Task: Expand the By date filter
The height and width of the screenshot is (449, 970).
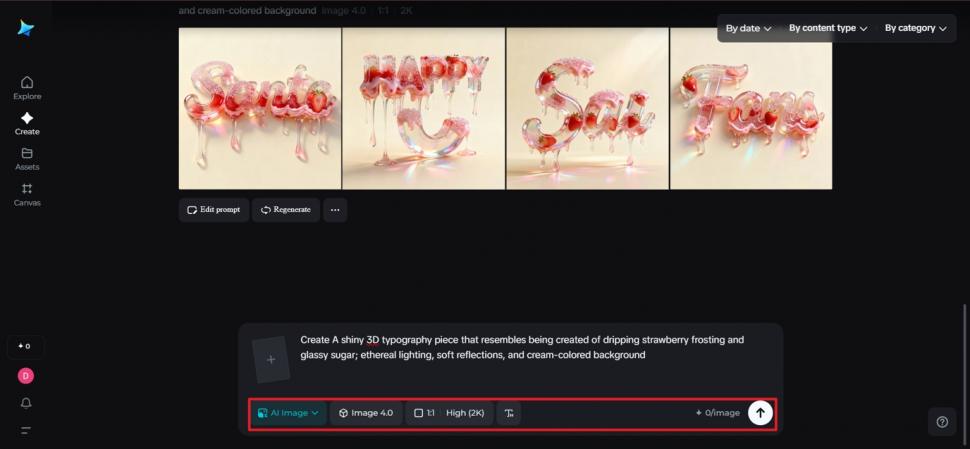Action: coord(748,28)
